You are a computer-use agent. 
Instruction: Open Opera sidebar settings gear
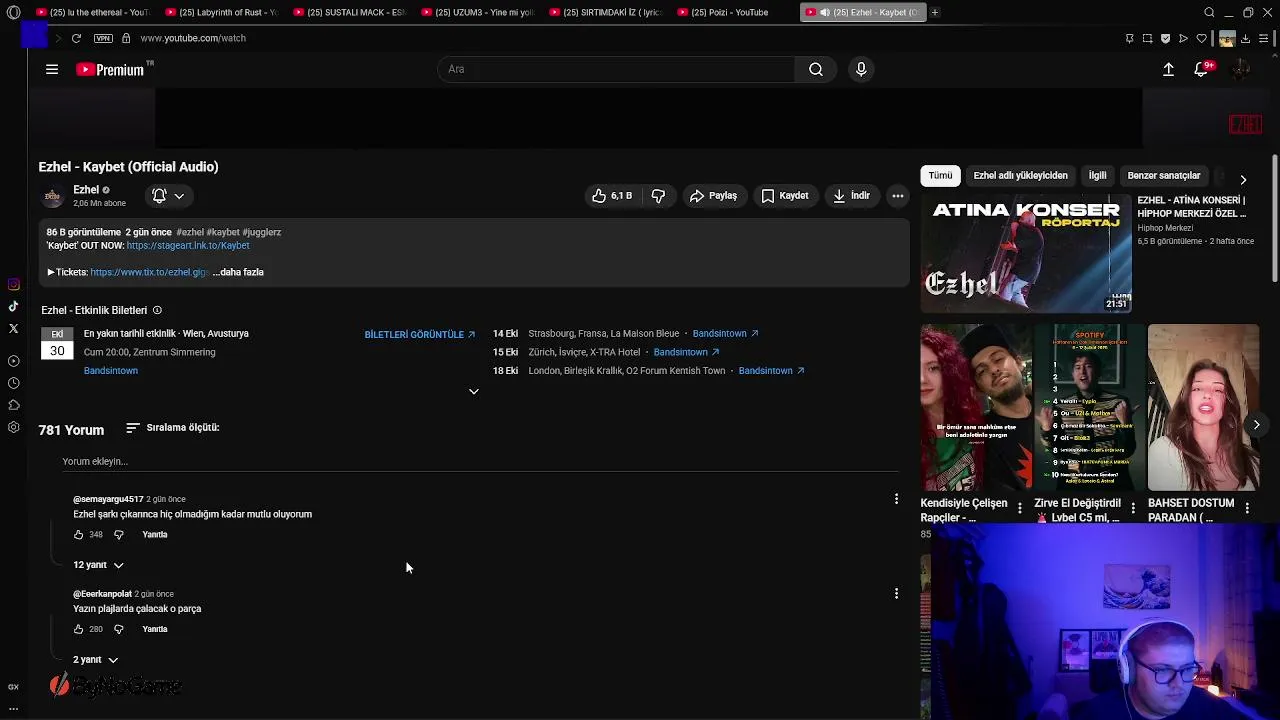tap(13, 428)
